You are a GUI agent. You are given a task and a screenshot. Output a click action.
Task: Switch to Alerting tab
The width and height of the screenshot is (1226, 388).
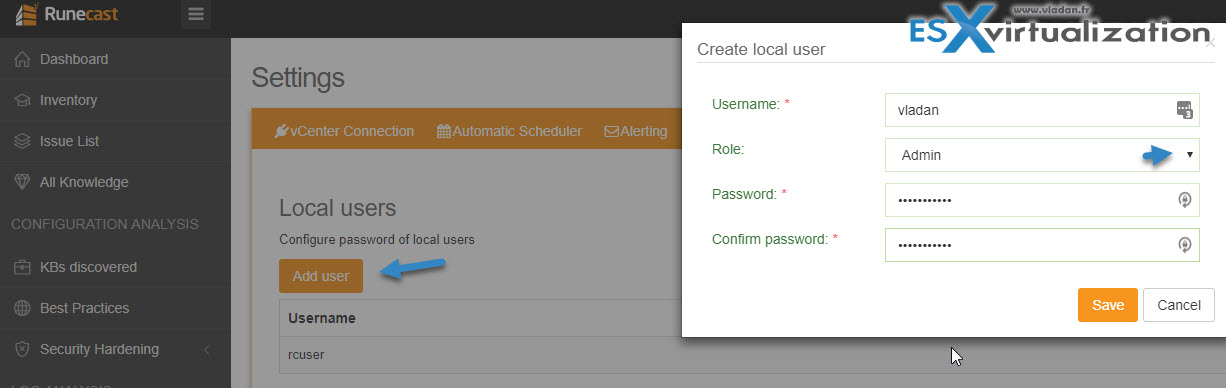coord(636,131)
